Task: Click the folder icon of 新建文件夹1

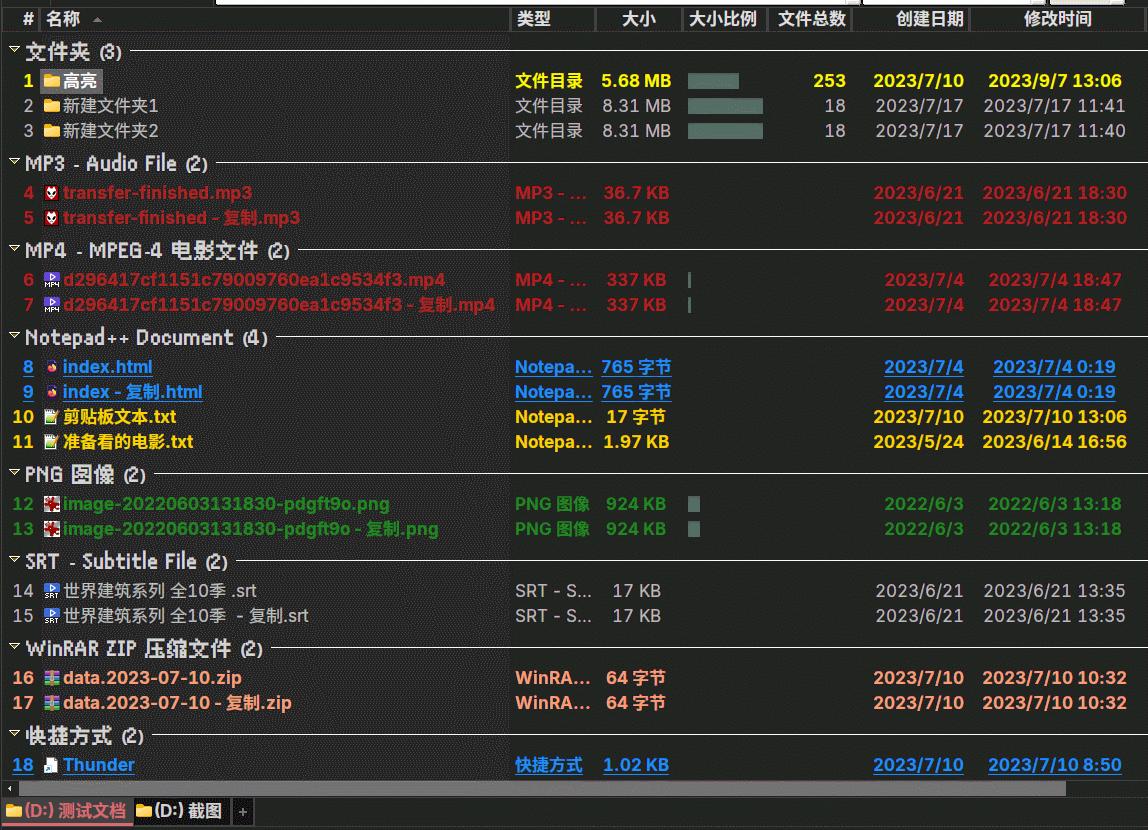Action: [x=51, y=106]
